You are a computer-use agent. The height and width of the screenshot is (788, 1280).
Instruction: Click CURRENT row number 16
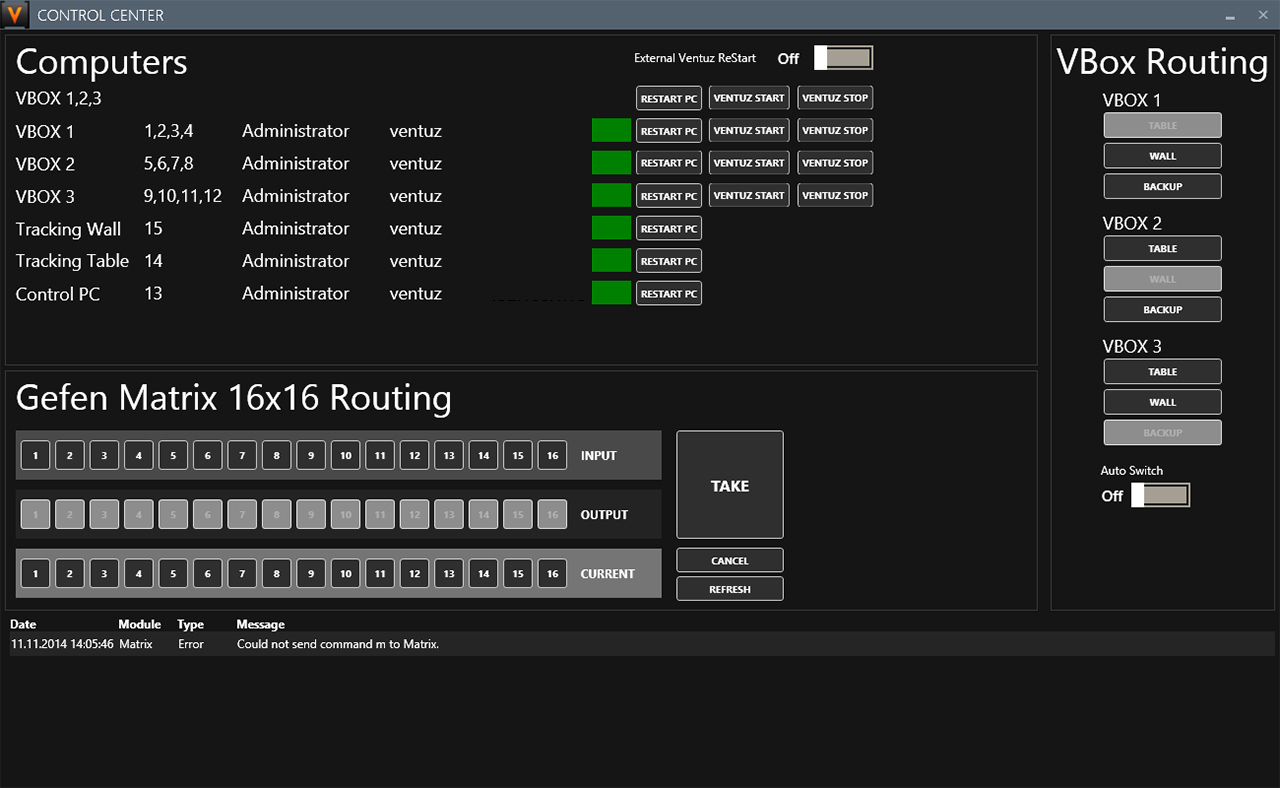552,573
